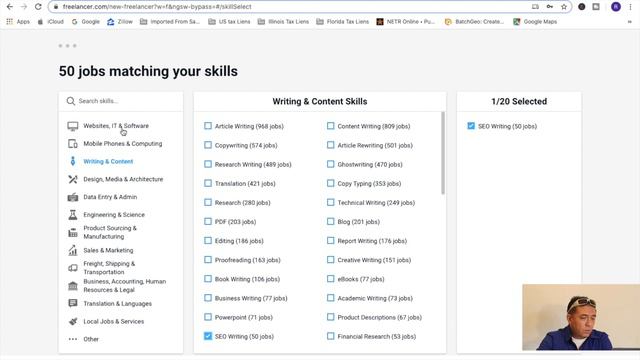Open the Florida Tax Liens bookmark folder
The width and height of the screenshot is (640, 360).
coord(342,22)
